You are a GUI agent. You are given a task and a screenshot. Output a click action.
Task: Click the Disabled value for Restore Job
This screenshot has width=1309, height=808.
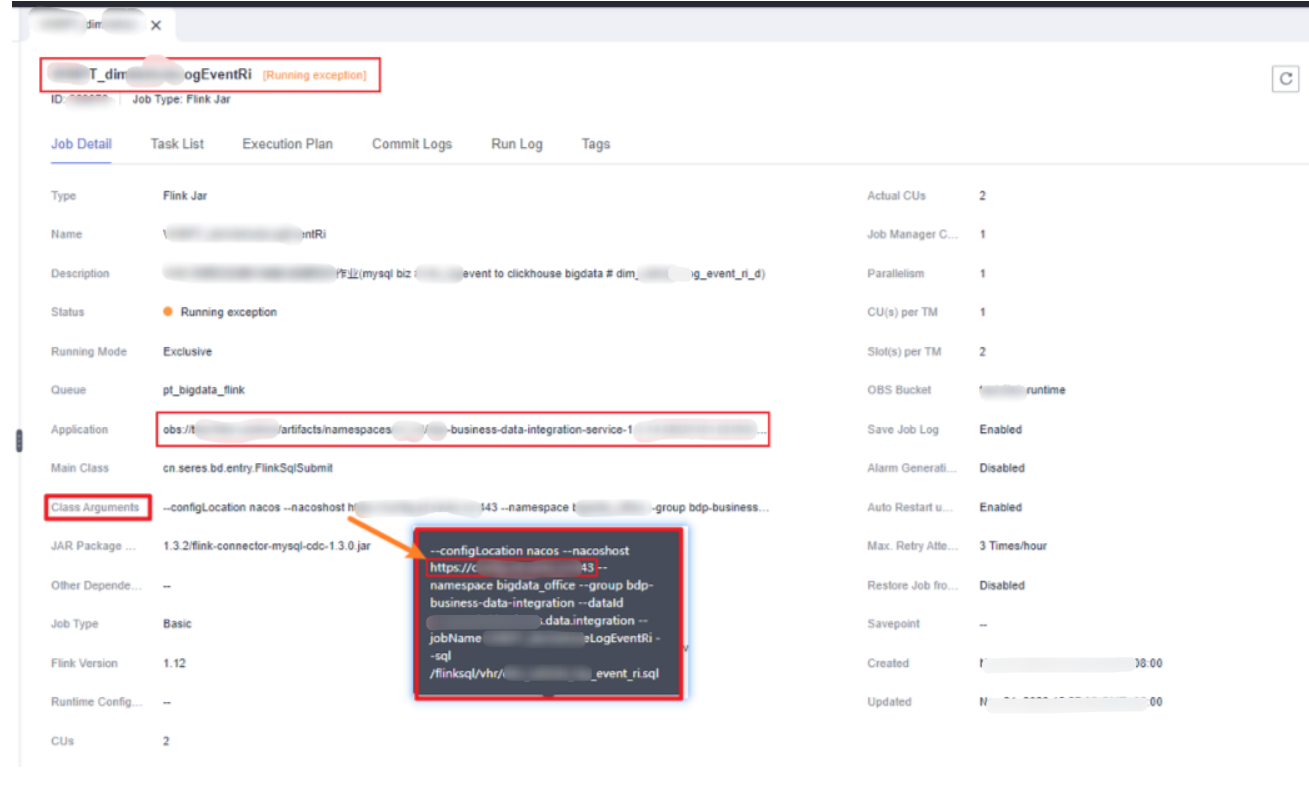click(x=1002, y=585)
